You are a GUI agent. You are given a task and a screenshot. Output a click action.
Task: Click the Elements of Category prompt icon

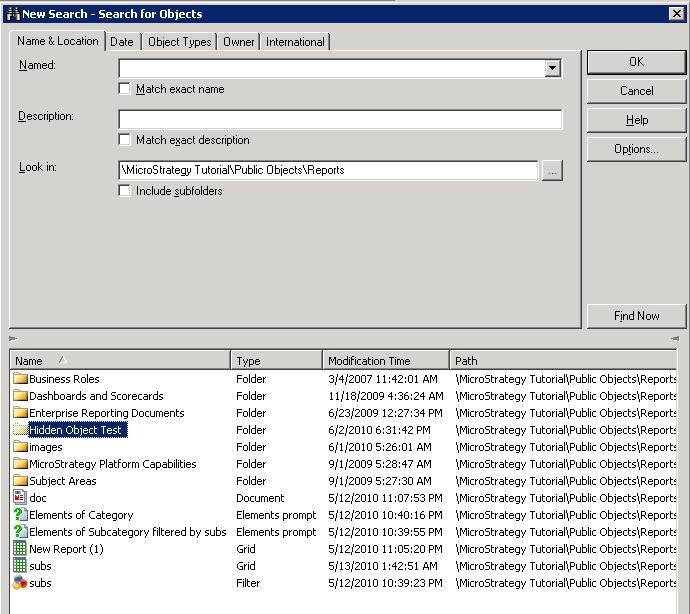pyautogui.click(x=20, y=515)
